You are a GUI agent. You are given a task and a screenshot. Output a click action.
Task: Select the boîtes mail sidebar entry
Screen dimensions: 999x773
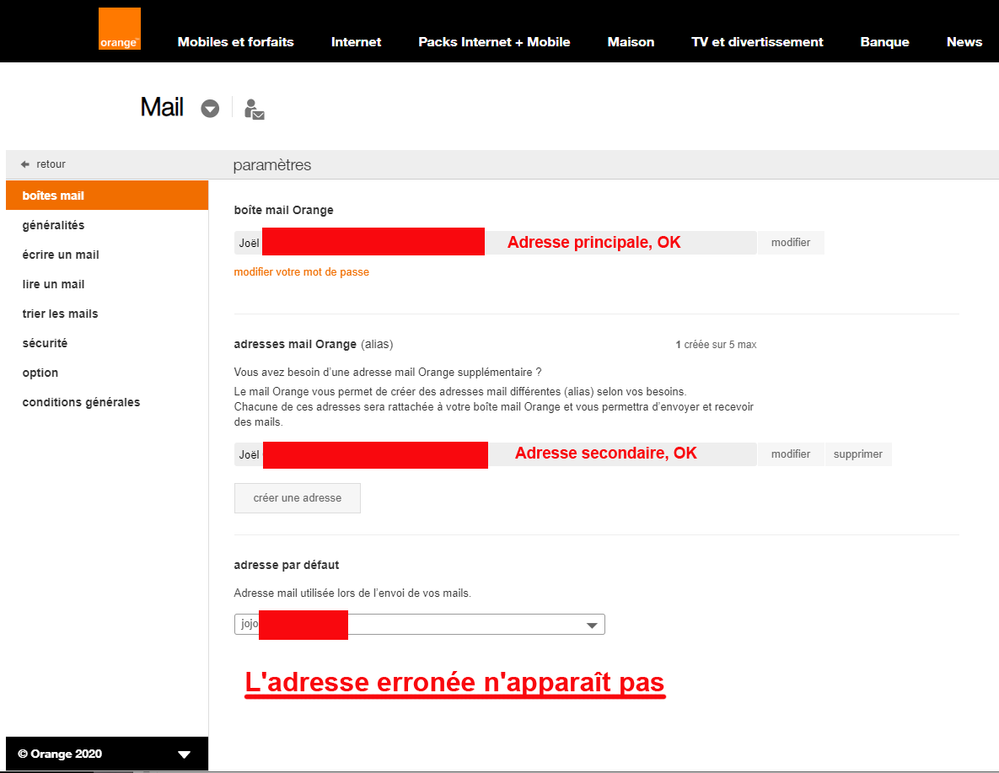55,195
